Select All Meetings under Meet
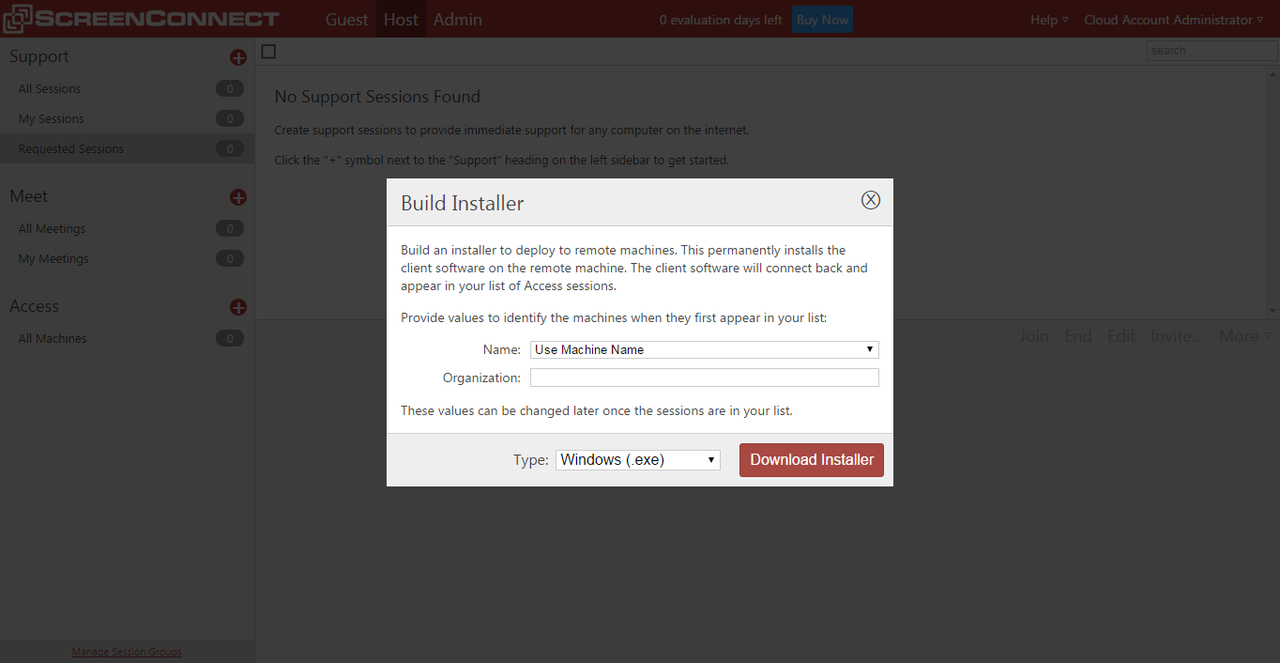 127,229
